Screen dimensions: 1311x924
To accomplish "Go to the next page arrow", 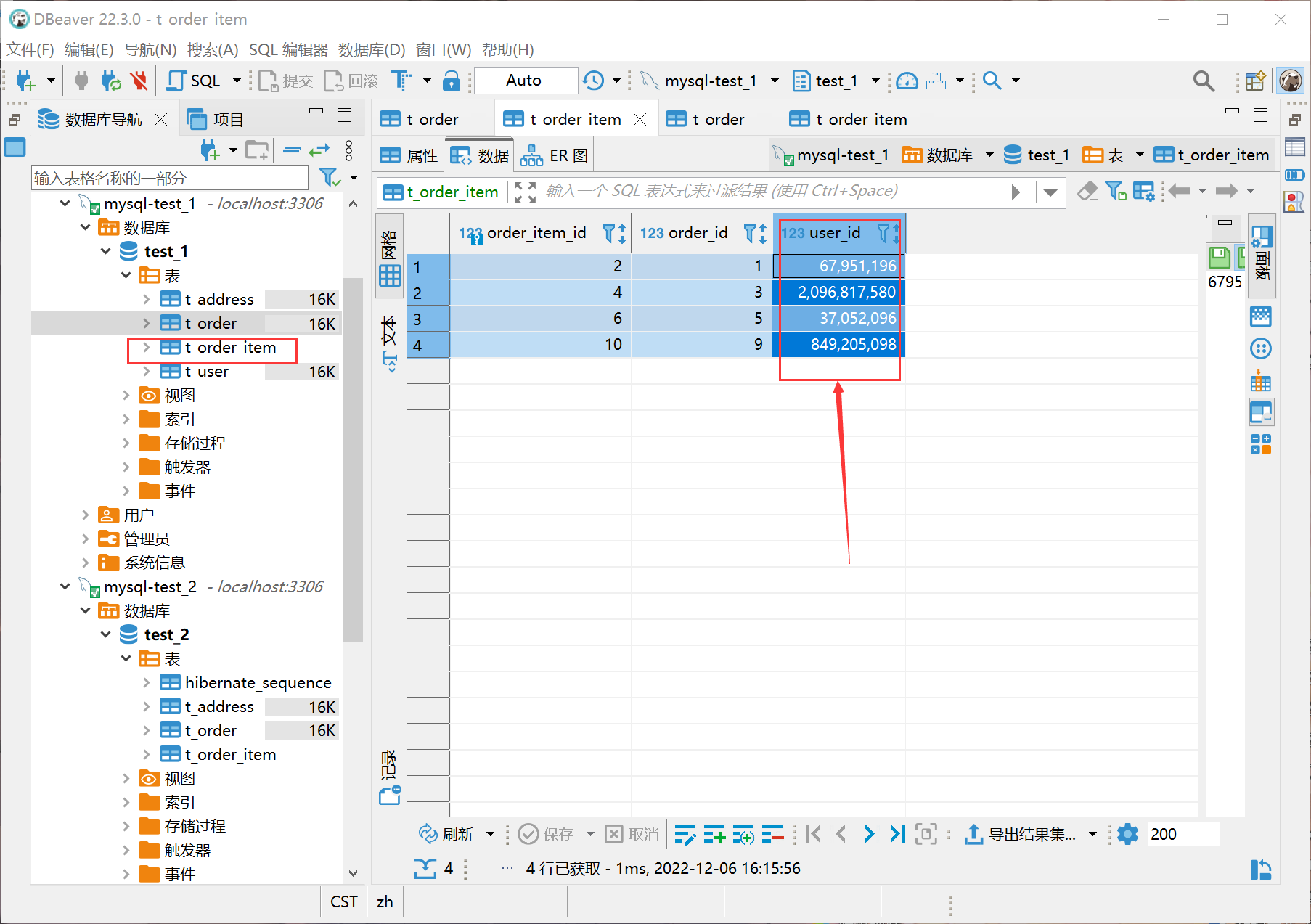I will pos(869,834).
